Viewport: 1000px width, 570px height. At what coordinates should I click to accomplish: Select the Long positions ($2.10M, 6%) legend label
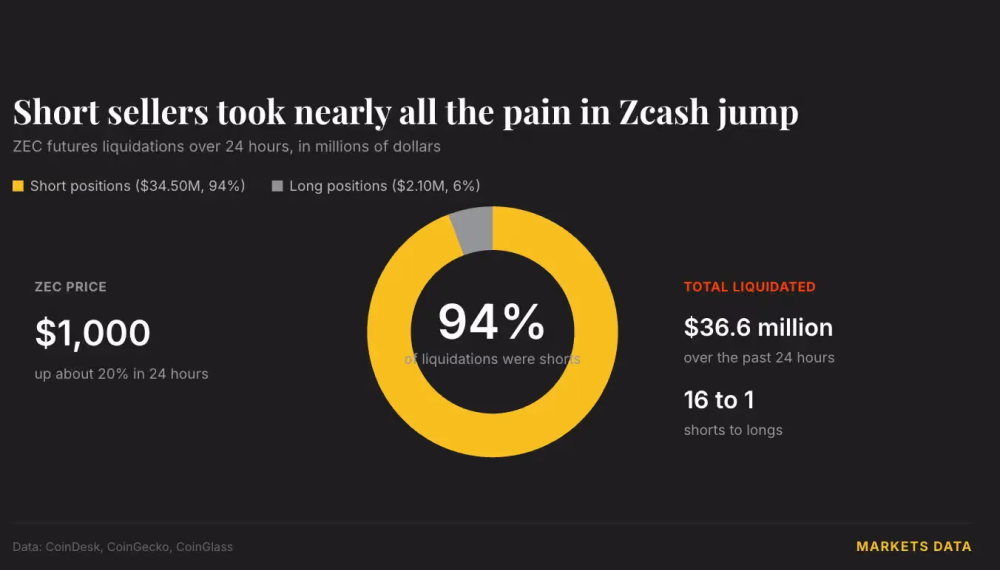click(385, 186)
